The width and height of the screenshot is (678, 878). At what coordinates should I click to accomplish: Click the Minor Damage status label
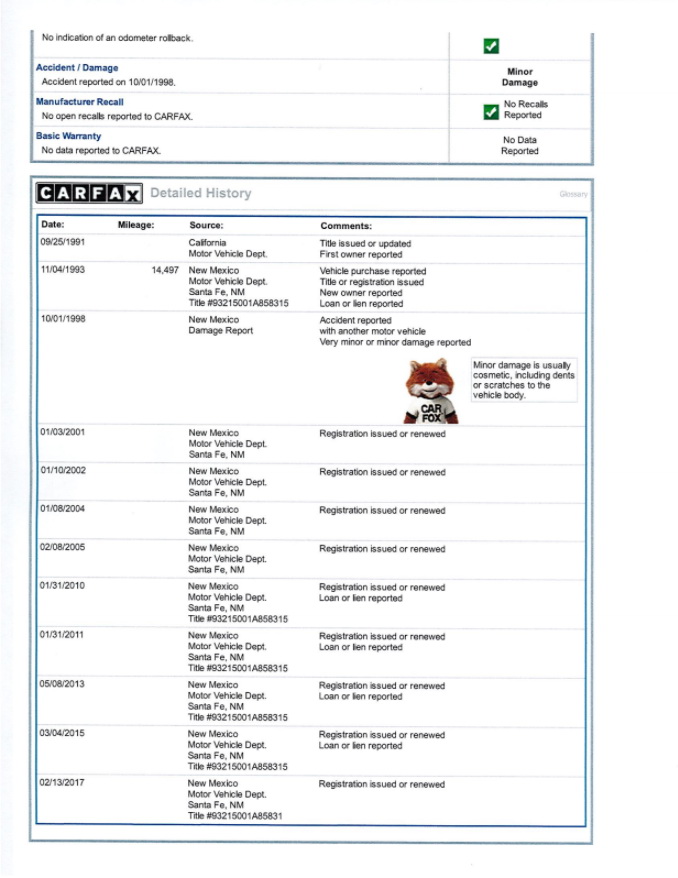coord(519,77)
